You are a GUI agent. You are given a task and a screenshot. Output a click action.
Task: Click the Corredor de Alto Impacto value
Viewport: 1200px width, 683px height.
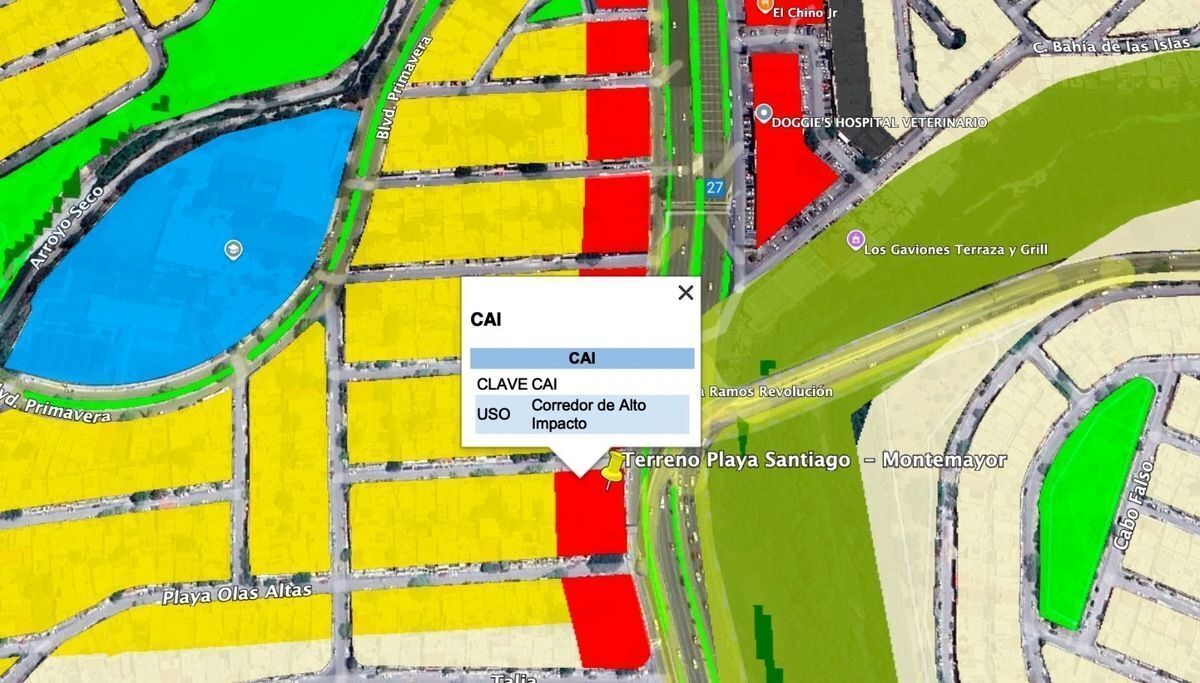tap(588, 414)
